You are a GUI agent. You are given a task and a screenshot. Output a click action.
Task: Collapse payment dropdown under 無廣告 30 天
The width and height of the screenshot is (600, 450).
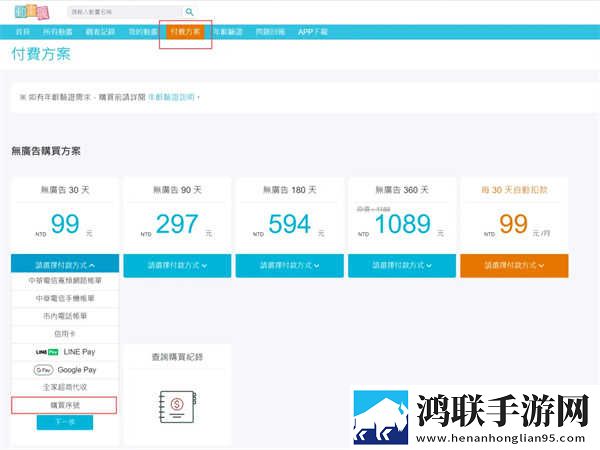click(x=65, y=265)
